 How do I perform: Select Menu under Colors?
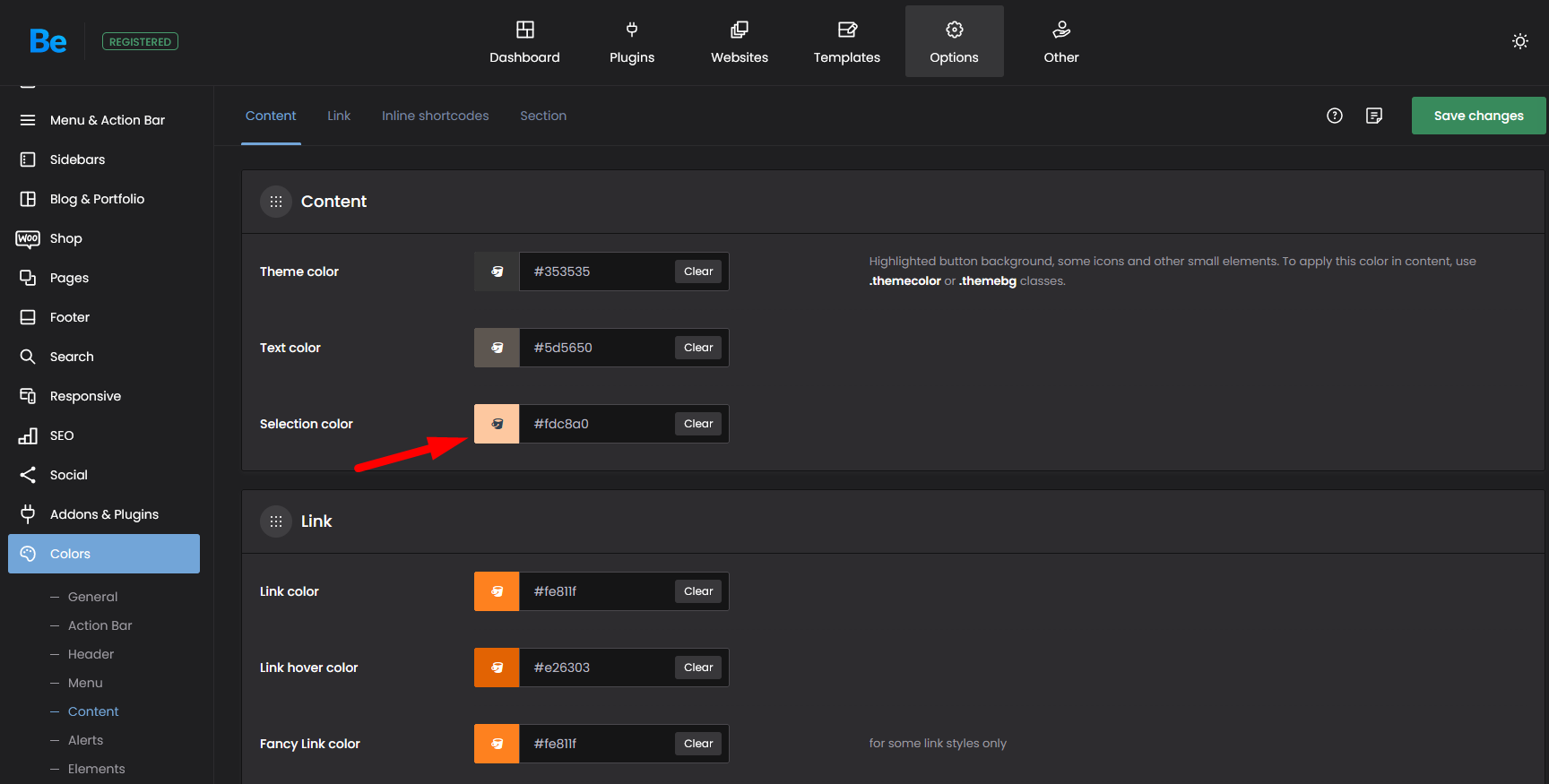[85, 683]
